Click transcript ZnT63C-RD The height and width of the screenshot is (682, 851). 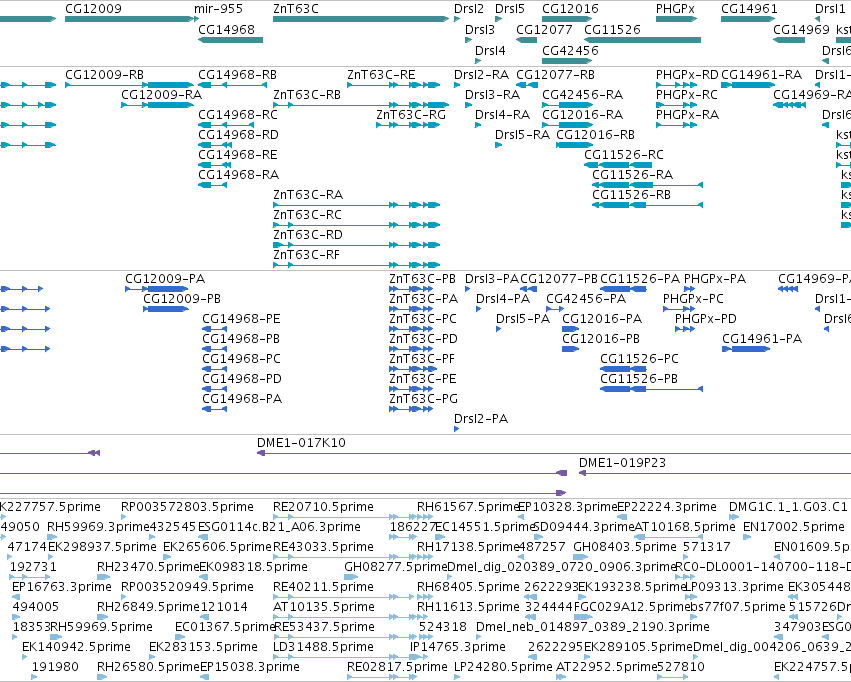pos(308,235)
